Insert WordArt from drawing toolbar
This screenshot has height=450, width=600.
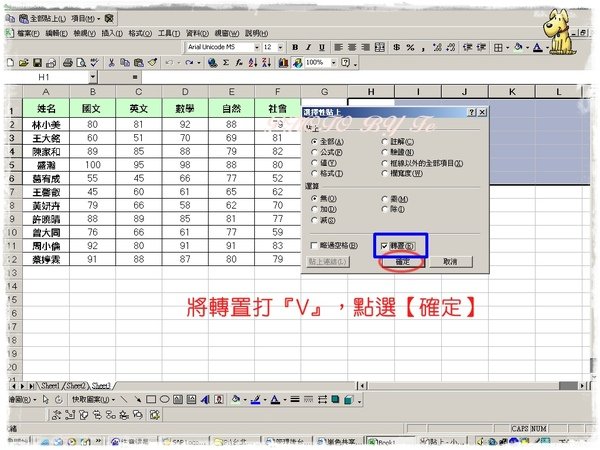point(205,399)
